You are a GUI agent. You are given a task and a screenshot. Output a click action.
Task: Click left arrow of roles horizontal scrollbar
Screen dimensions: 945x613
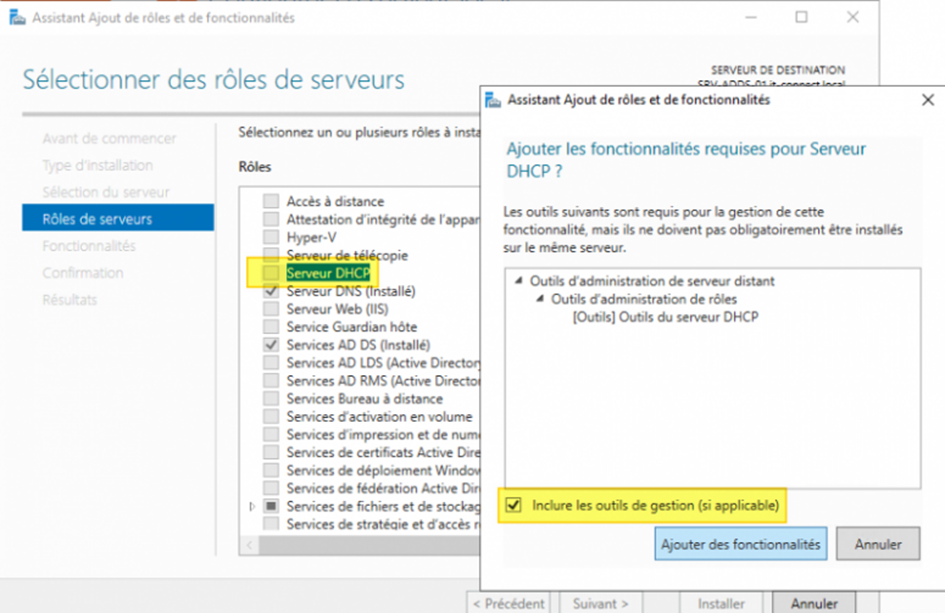click(250, 545)
